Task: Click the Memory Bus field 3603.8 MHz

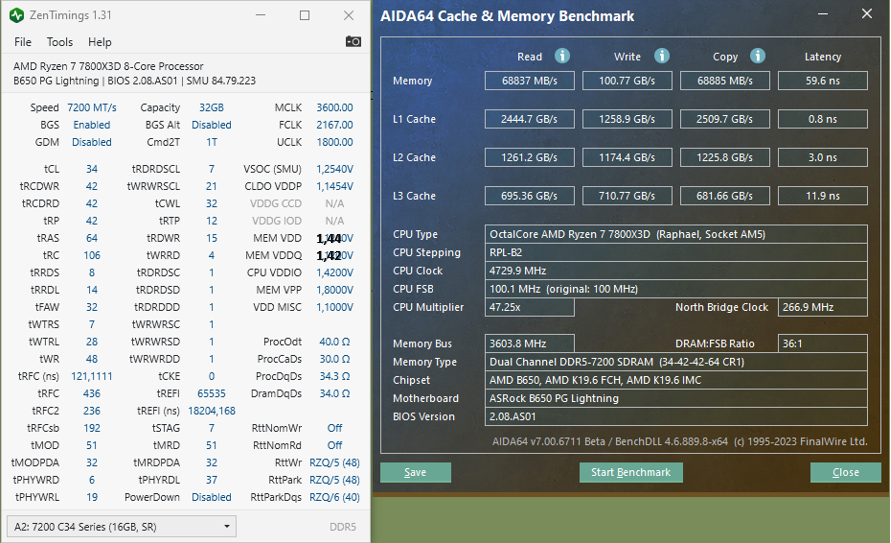Action: click(x=530, y=344)
